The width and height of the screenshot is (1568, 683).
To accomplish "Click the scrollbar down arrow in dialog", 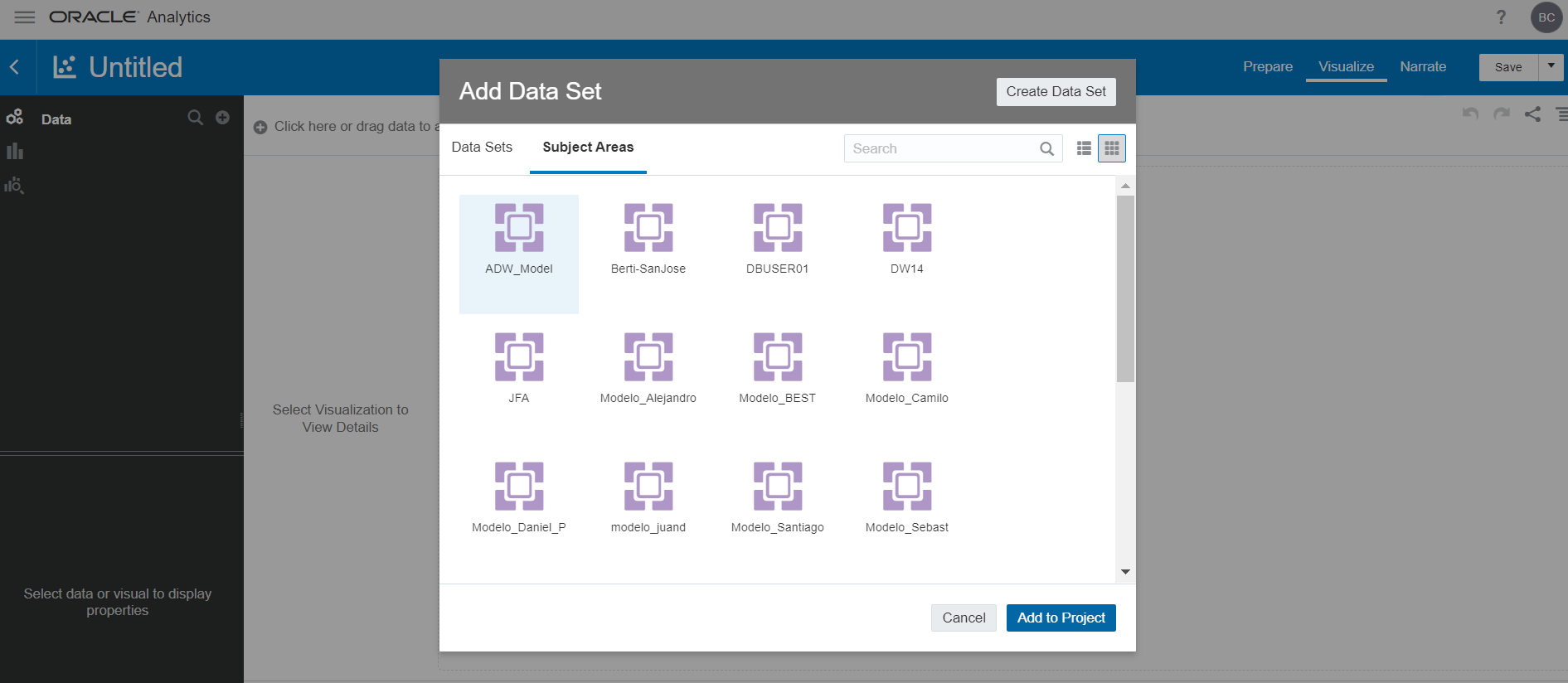I will tap(1125, 571).
